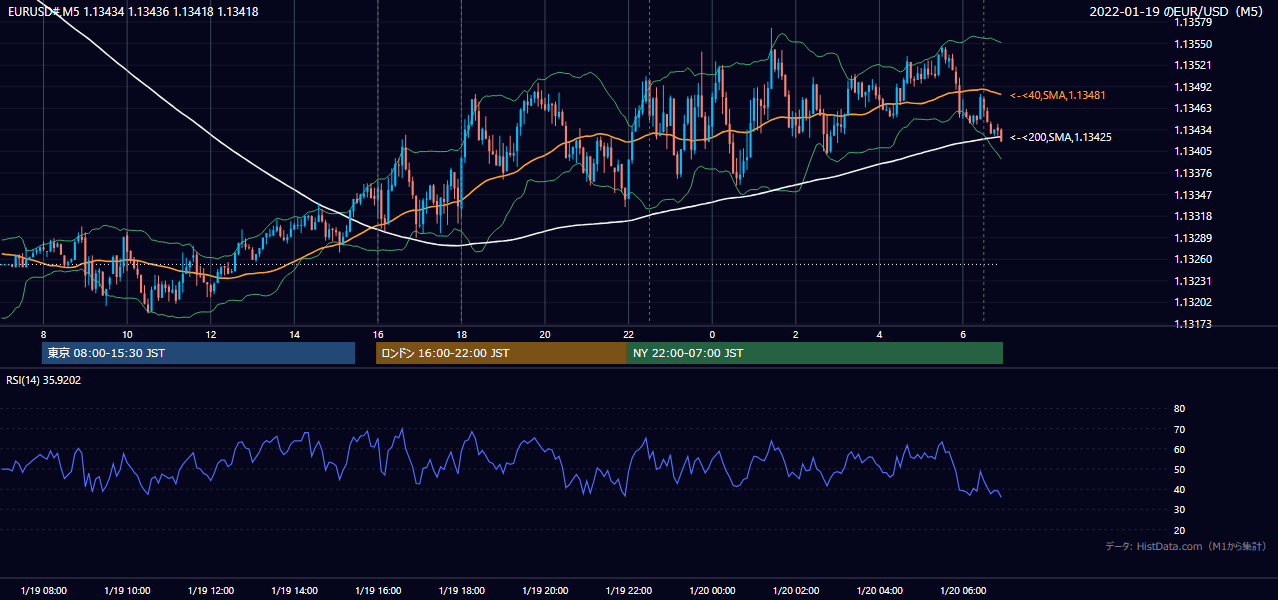Viewport: 1278px width, 600px height.
Task: Click price axis value 1.13289
Action: click(x=1193, y=238)
